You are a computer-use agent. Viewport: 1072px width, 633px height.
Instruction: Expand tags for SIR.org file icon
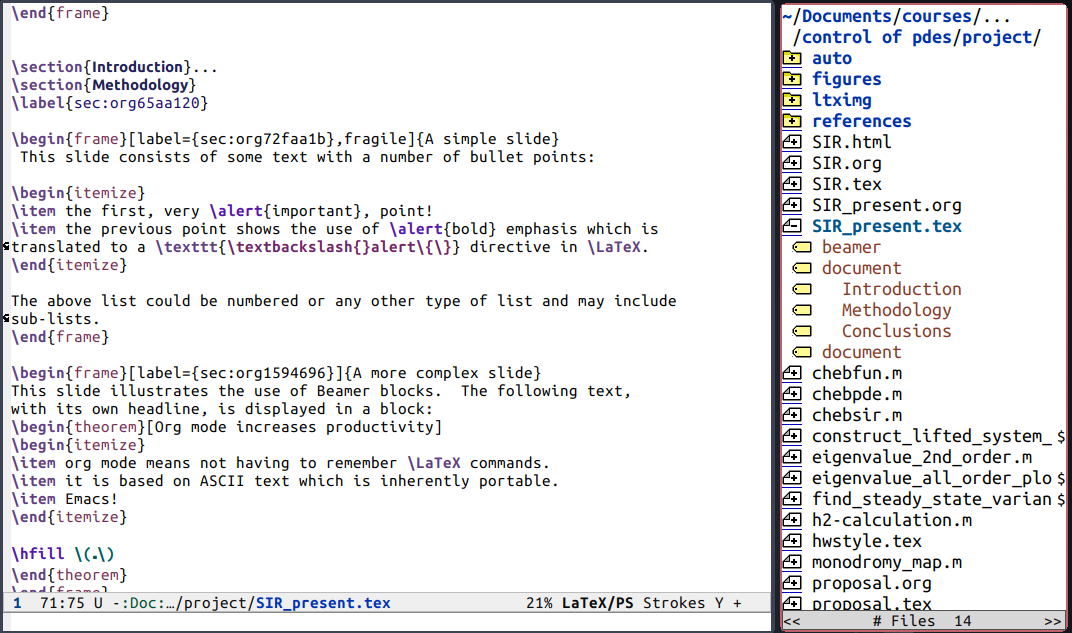coord(792,163)
